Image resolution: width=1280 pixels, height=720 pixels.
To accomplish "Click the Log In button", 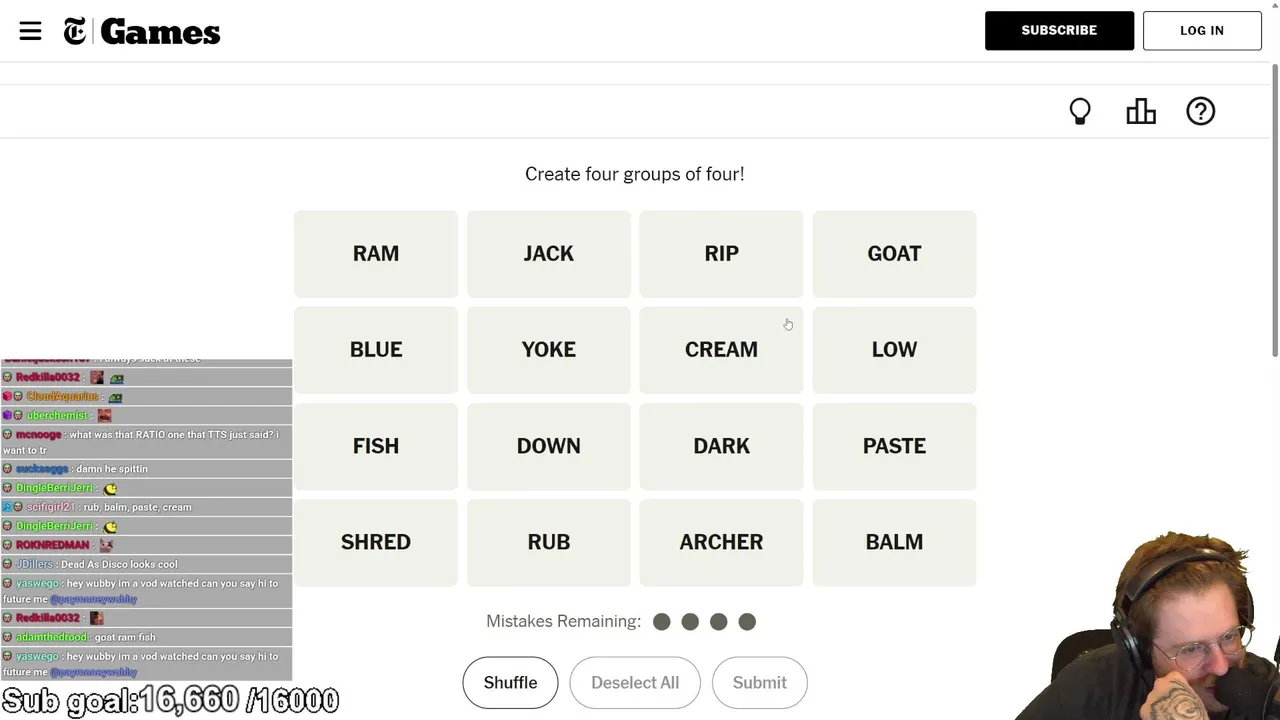I will pos(1201,30).
